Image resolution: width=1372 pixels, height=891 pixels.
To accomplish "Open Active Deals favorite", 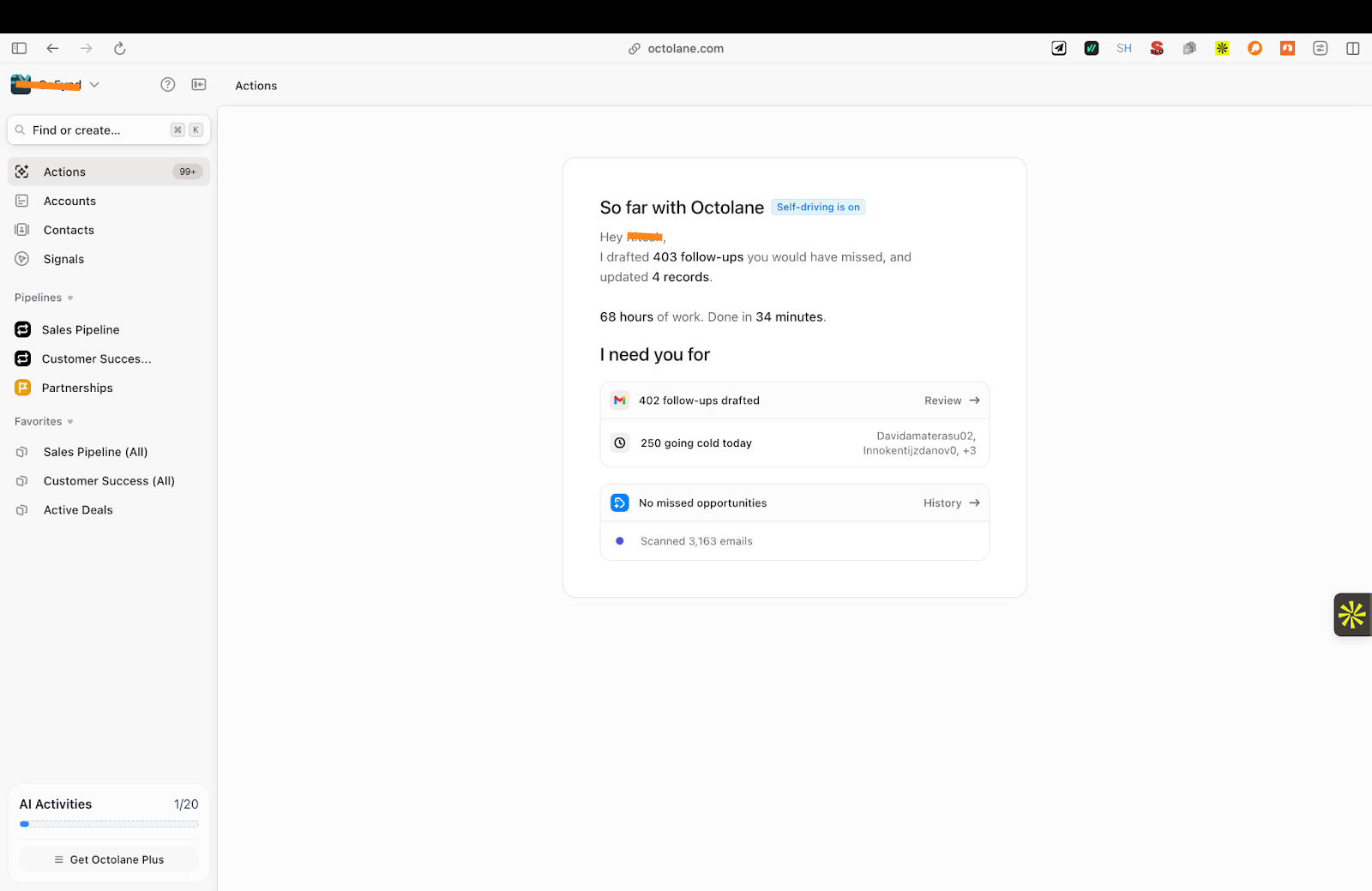I will (x=109, y=510).
